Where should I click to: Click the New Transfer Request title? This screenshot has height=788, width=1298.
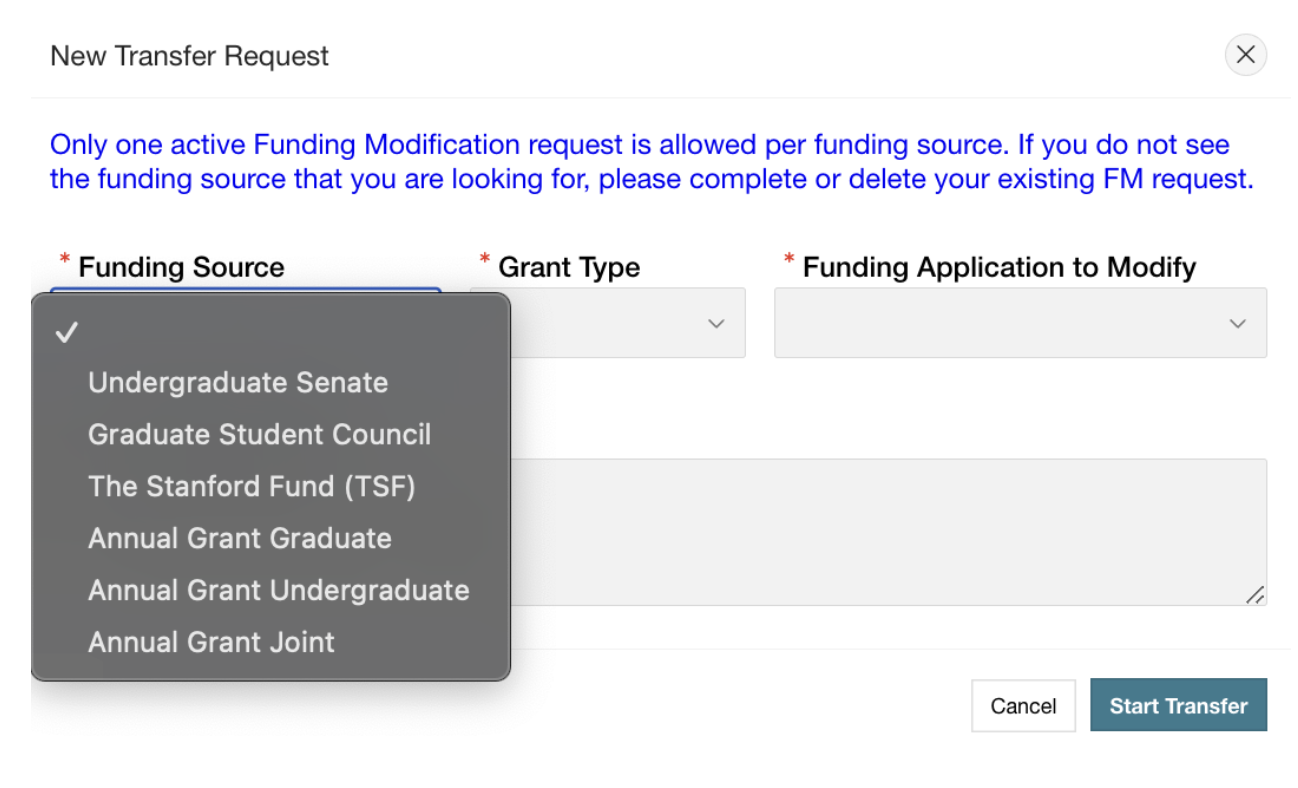pyautogui.click(x=189, y=56)
